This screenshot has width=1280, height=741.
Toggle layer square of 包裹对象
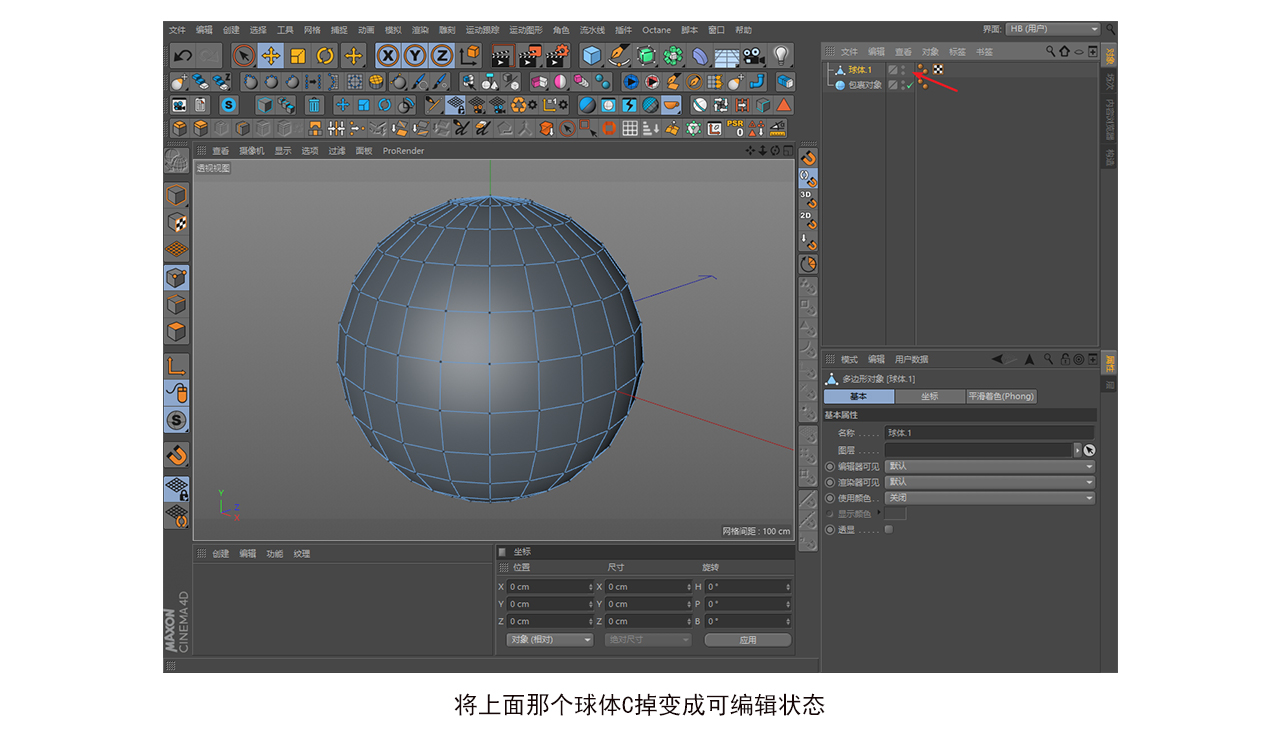pyautogui.click(x=893, y=85)
